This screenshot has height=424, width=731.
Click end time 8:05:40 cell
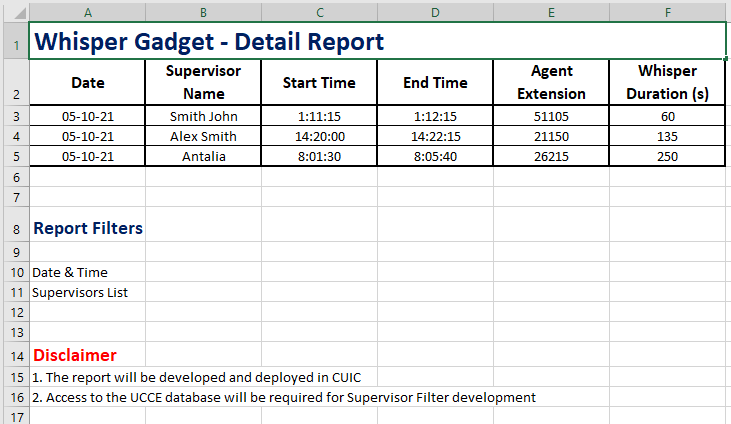435,156
